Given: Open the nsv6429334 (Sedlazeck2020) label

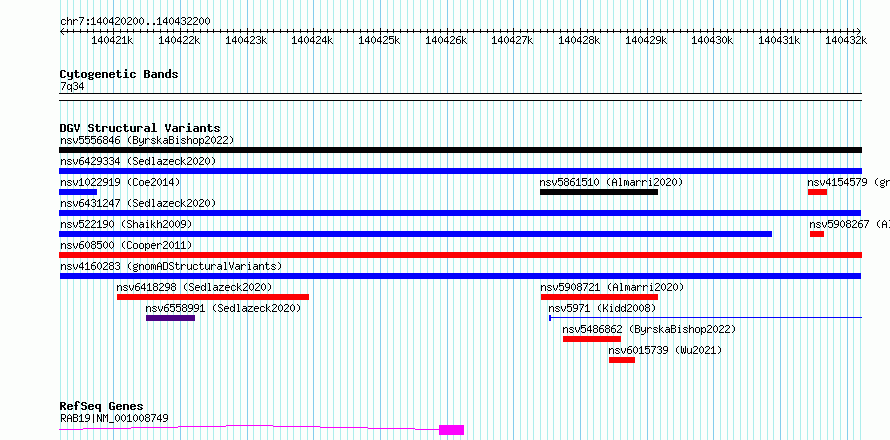Looking at the screenshot, I should pyautogui.click(x=138, y=161).
